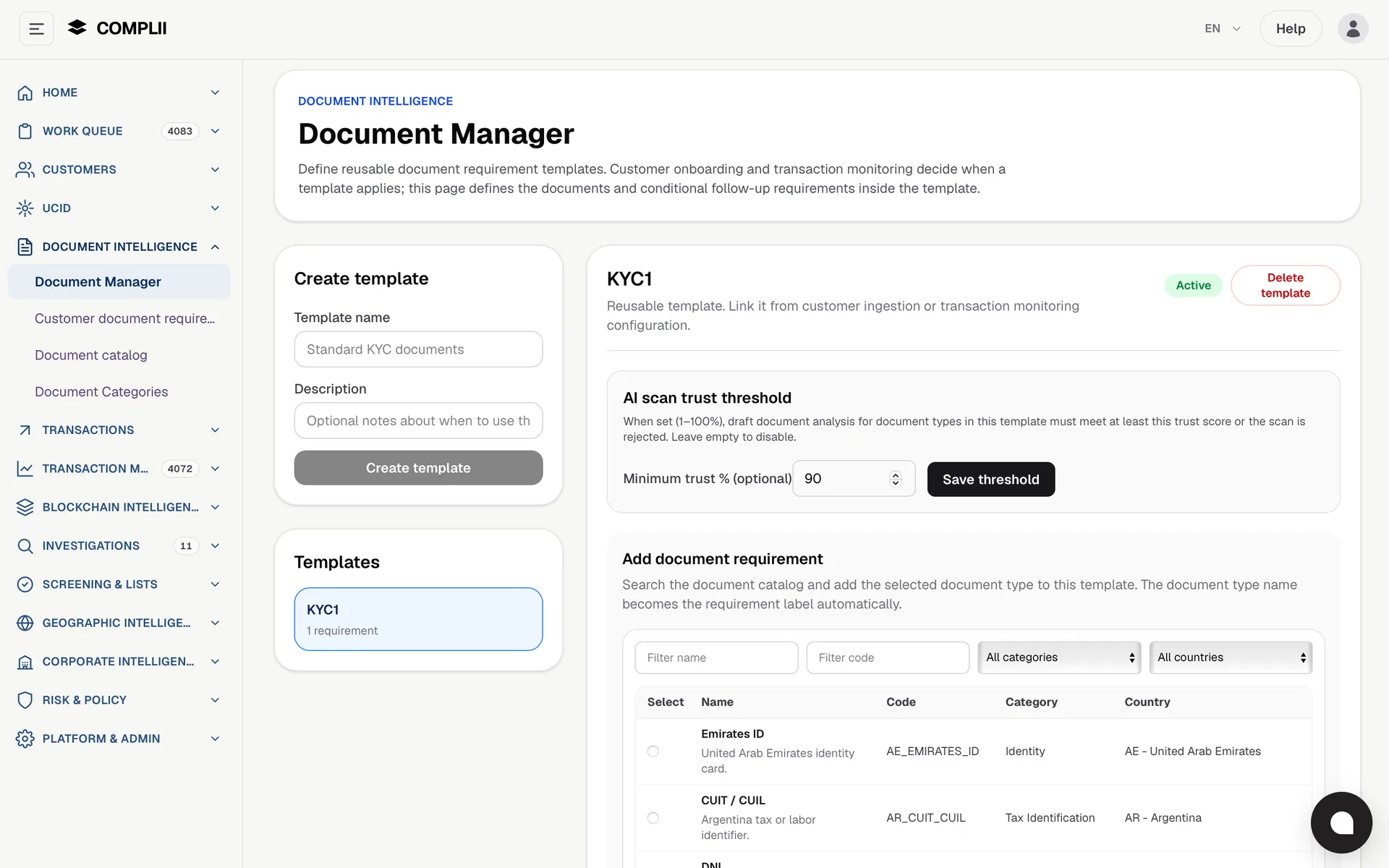Select the KYC1 template card
Screen dimensions: 1389x868
tap(418, 619)
